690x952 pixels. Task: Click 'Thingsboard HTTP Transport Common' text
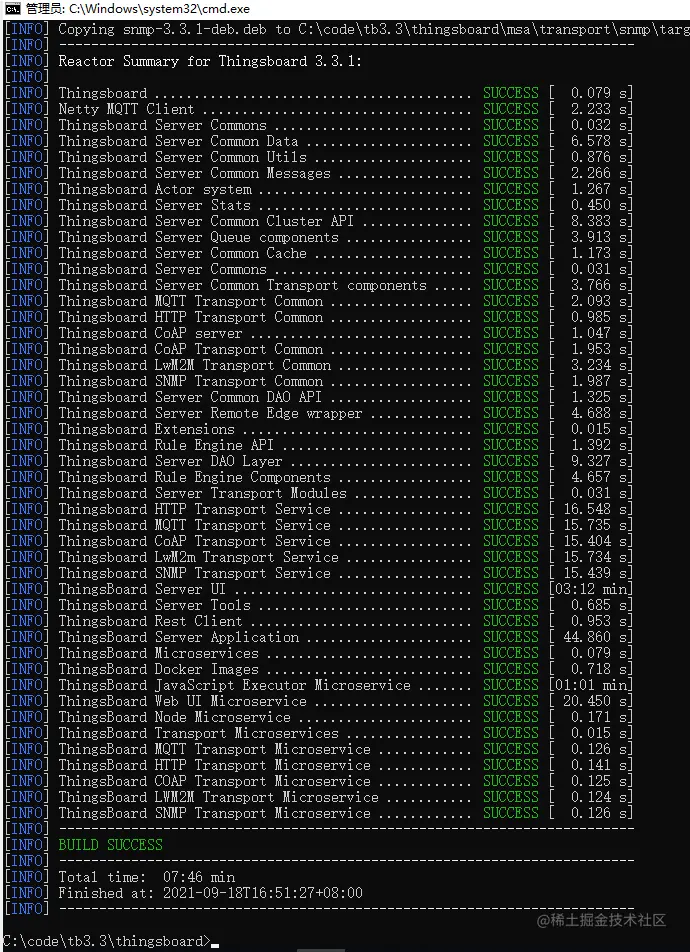190,317
